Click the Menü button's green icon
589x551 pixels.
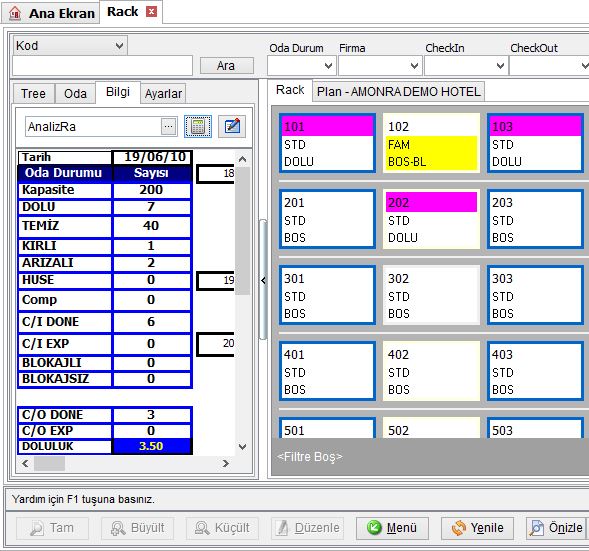(x=374, y=528)
